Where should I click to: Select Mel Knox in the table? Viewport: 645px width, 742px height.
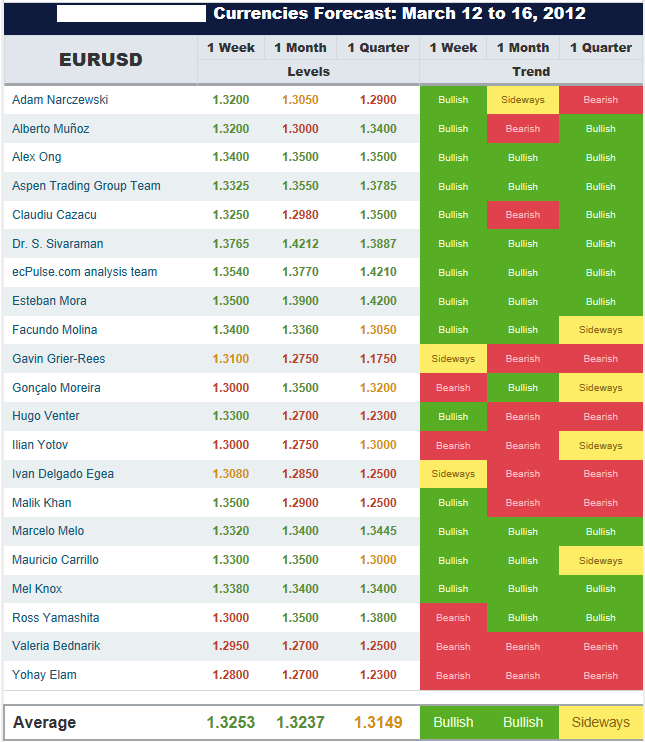37,589
